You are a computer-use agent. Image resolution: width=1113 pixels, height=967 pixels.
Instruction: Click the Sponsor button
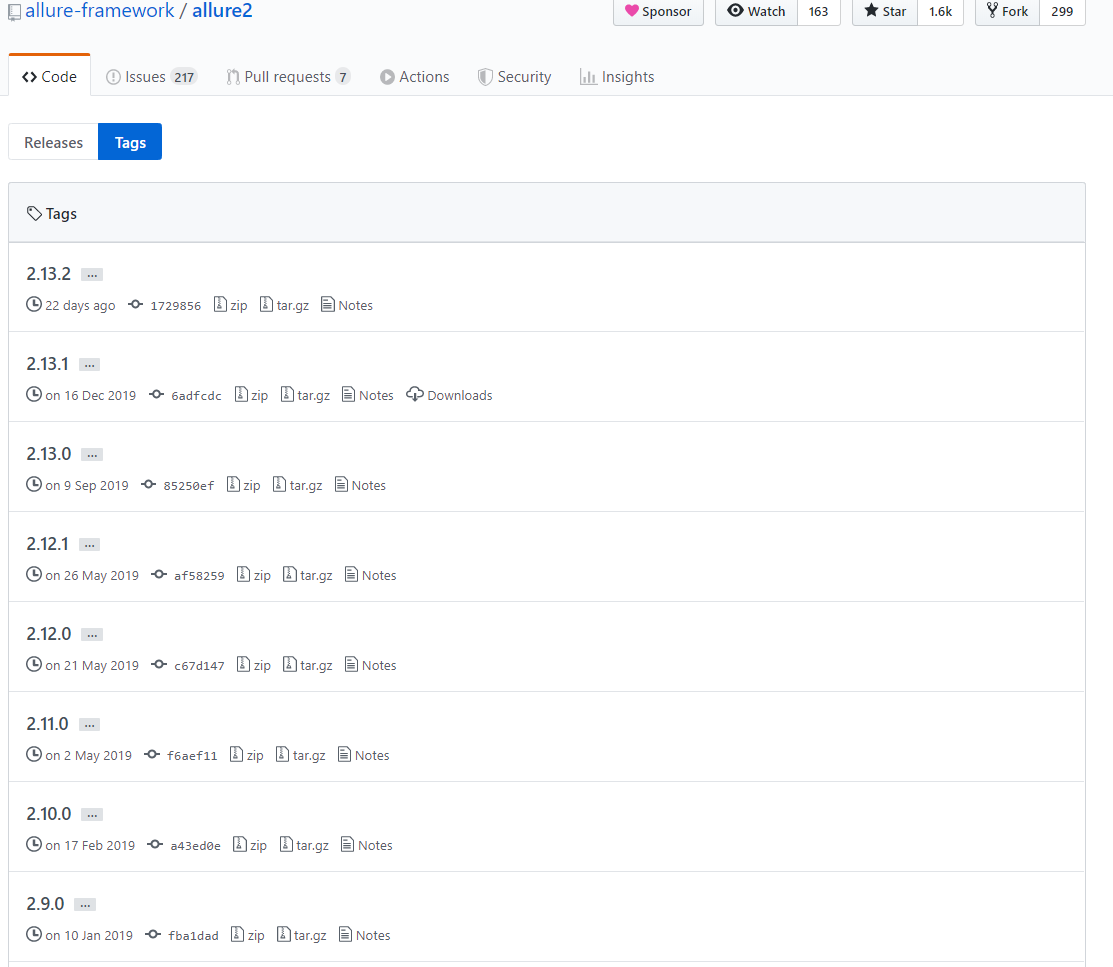point(658,11)
